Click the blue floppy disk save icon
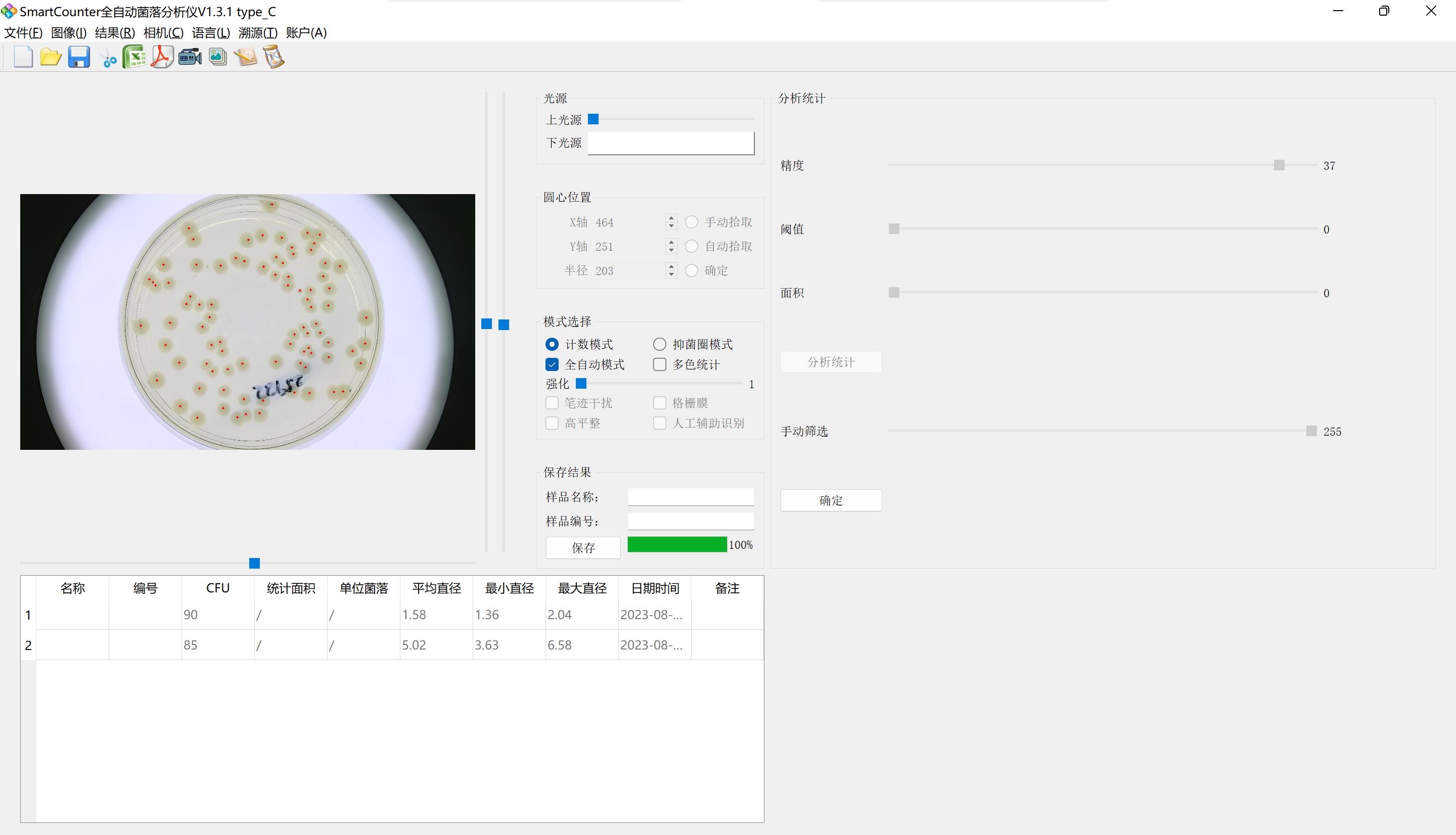Viewport: 1456px width, 835px height. tap(78, 57)
